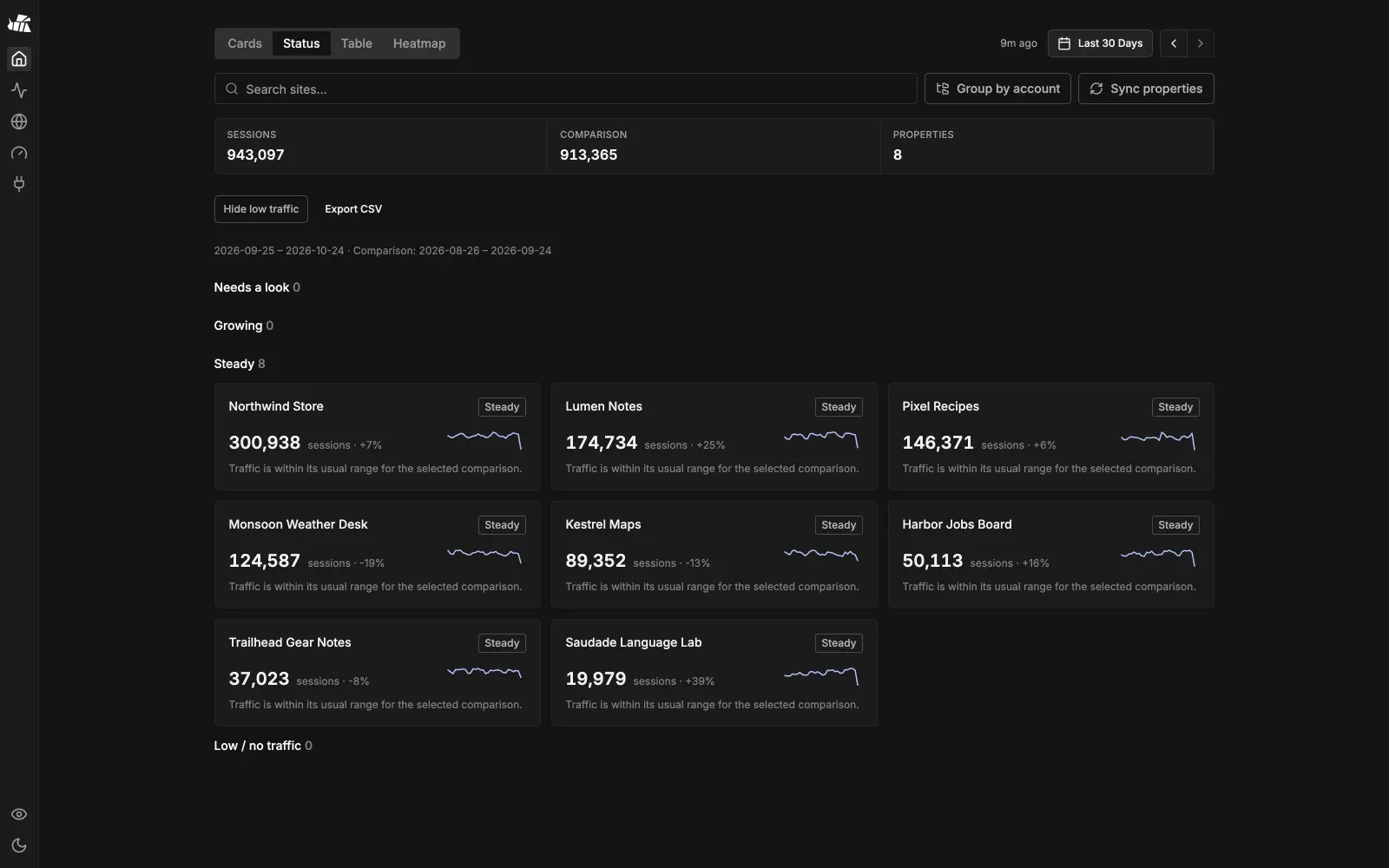Open the Kestrel Maps card

tap(714, 555)
